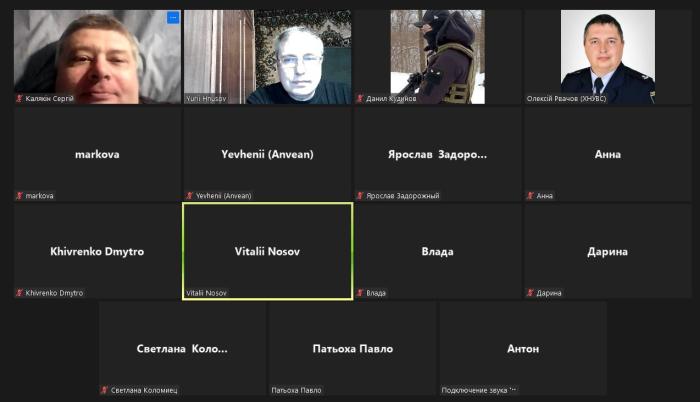Click the muted mic icon beside Khivrenko Dmytro label

[x=19, y=293]
